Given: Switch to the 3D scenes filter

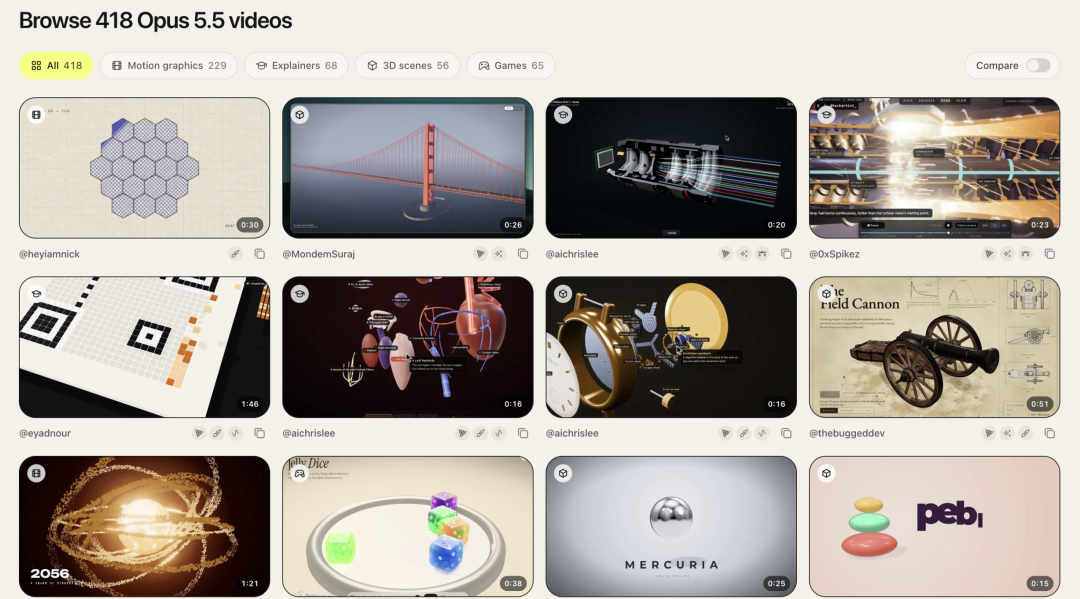Looking at the screenshot, I should [x=408, y=65].
